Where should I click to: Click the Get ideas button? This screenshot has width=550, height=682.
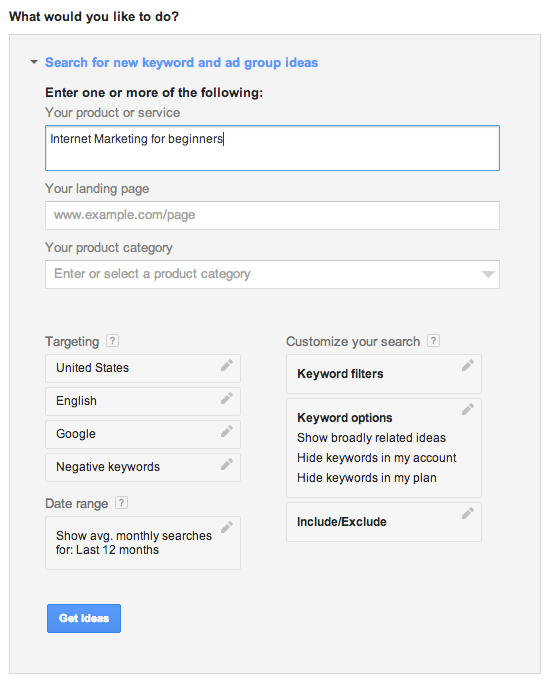84,618
